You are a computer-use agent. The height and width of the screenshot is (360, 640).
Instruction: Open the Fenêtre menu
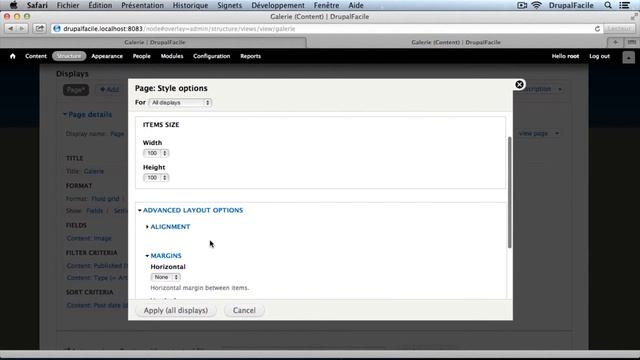click(326, 5)
